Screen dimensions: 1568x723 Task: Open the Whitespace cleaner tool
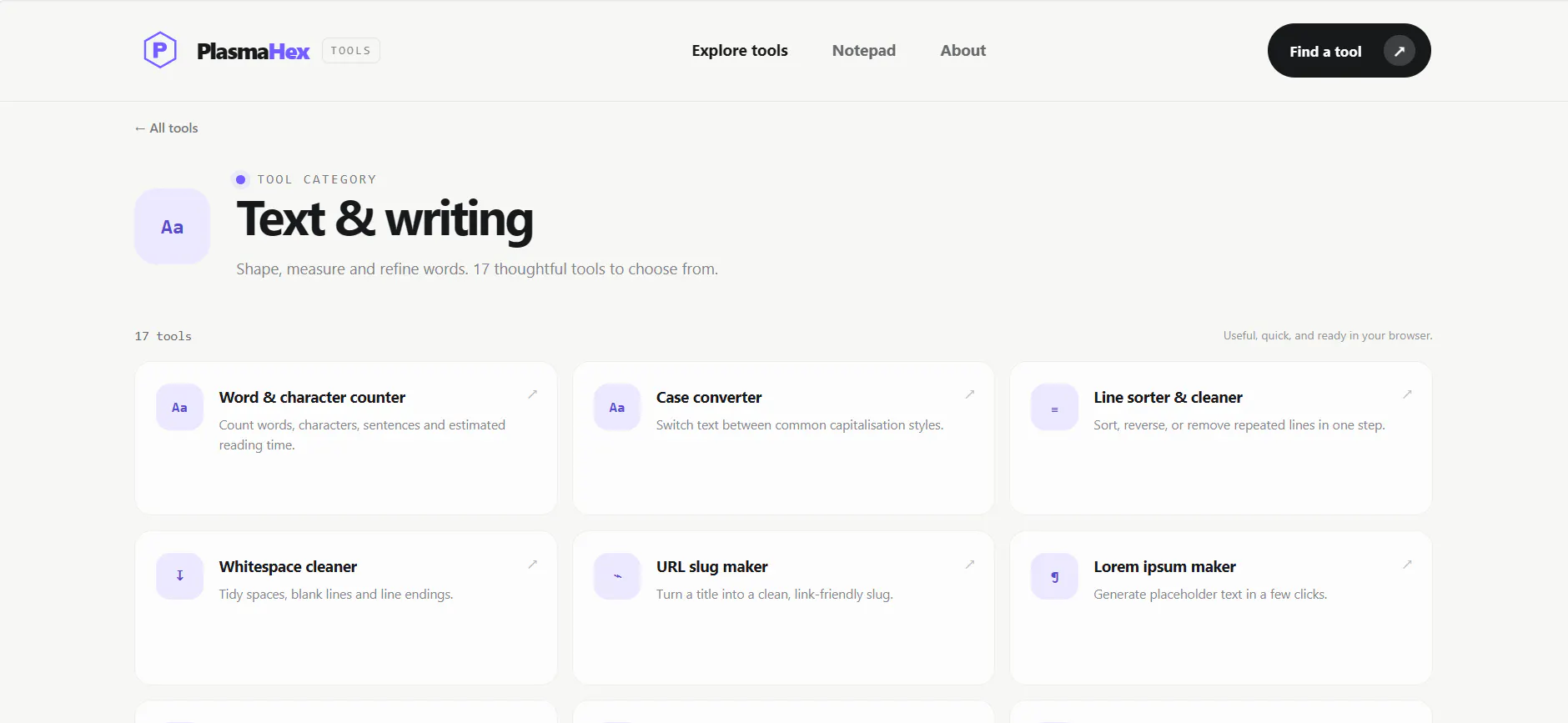[x=346, y=608]
